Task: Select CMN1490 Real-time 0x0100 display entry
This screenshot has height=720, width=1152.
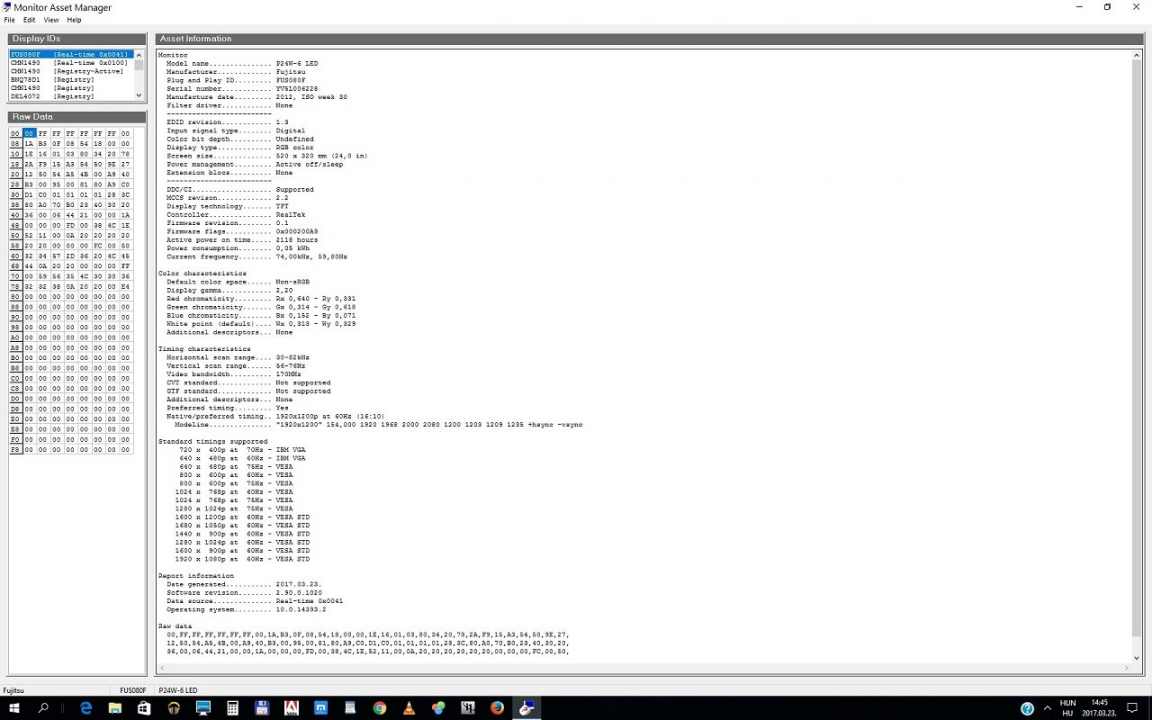Action: (x=71, y=63)
